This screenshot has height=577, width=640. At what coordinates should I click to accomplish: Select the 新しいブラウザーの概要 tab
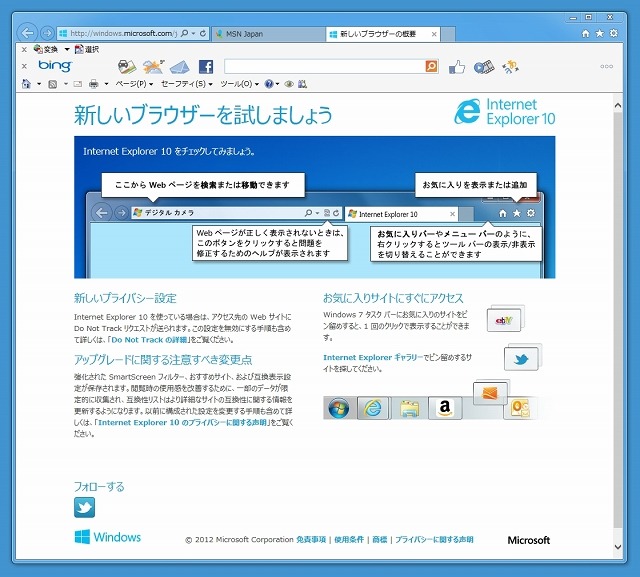378,33
